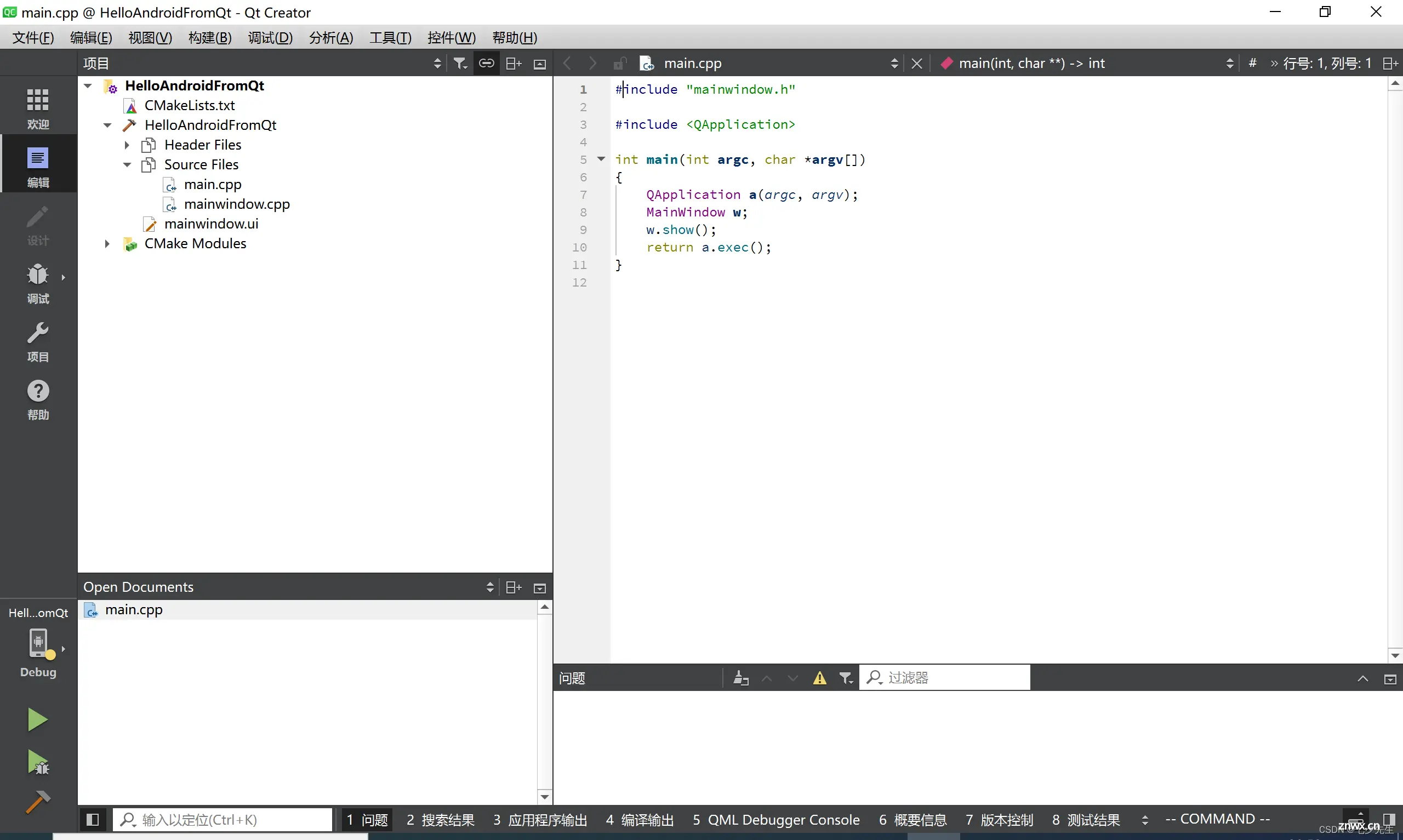The image size is (1403, 840).
Task: Go to next issue
Action: click(x=793, y=678)
